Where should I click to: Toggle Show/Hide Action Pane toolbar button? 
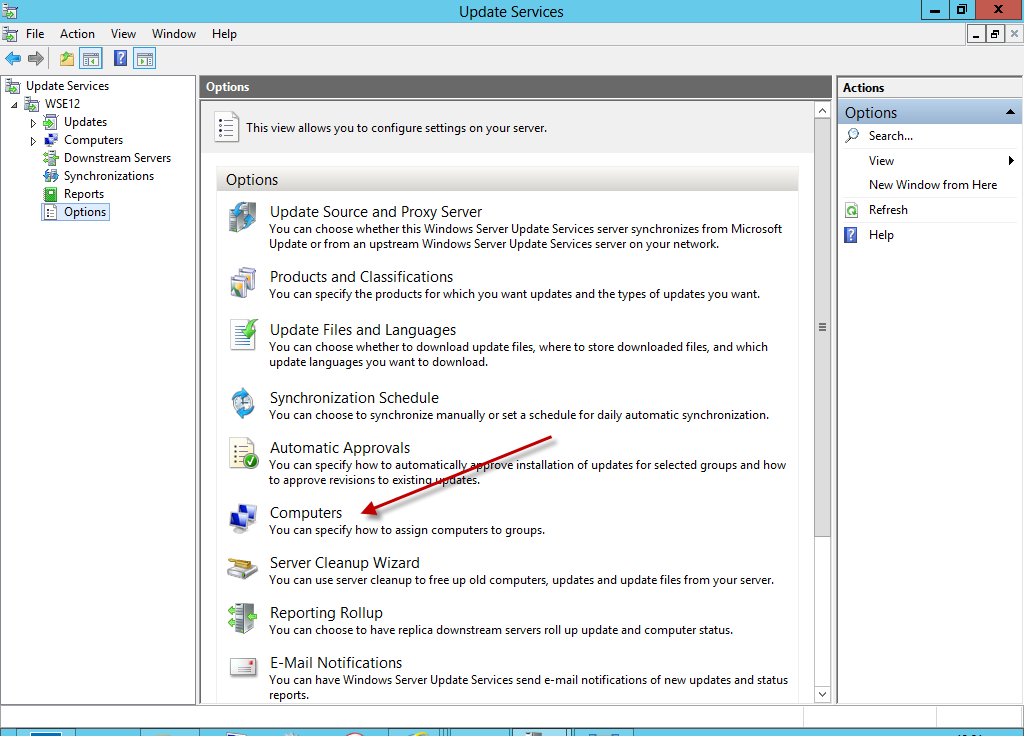(145, 59)
